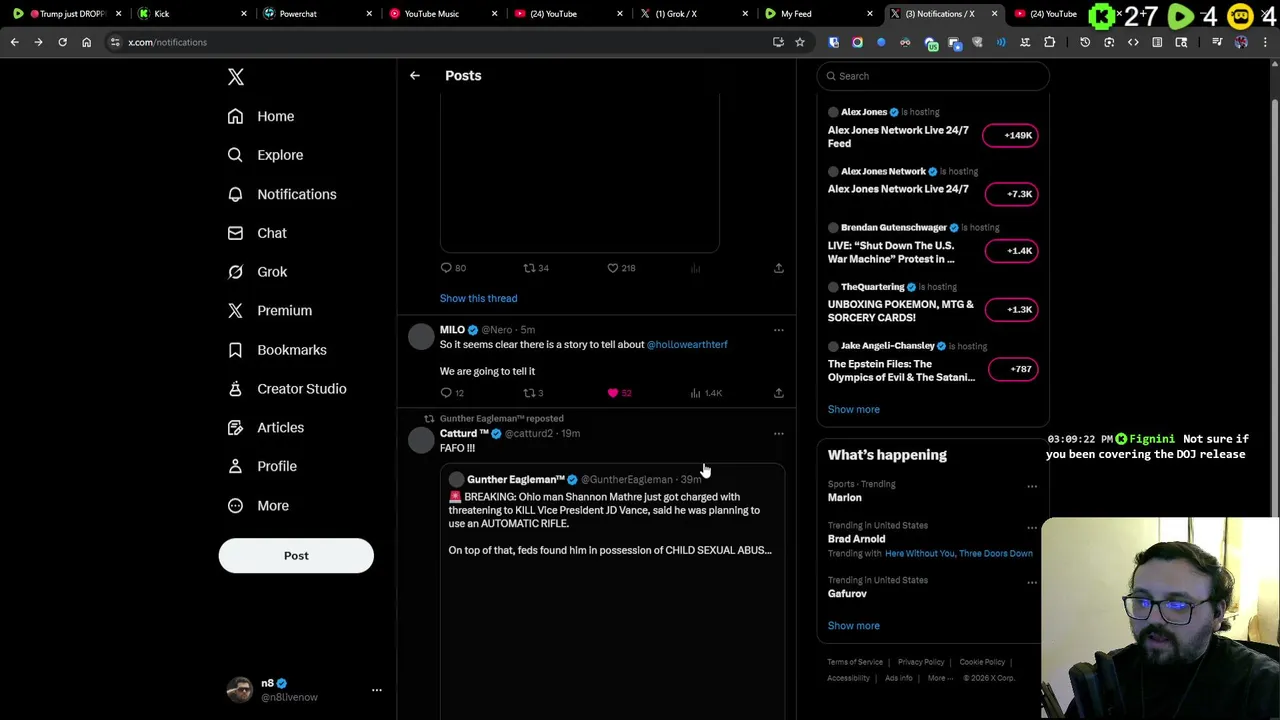Click the +149K listeners button

point(1011,135)
